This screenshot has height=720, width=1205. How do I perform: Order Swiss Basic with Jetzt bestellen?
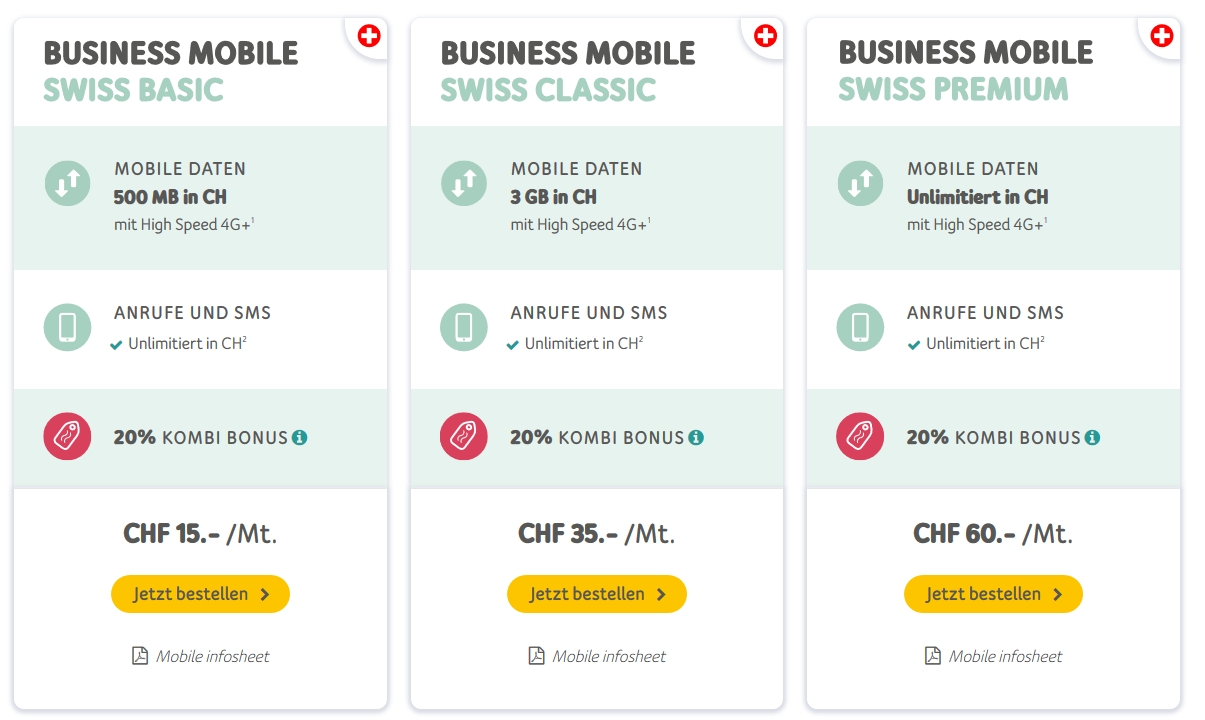[x=200, y=594]
